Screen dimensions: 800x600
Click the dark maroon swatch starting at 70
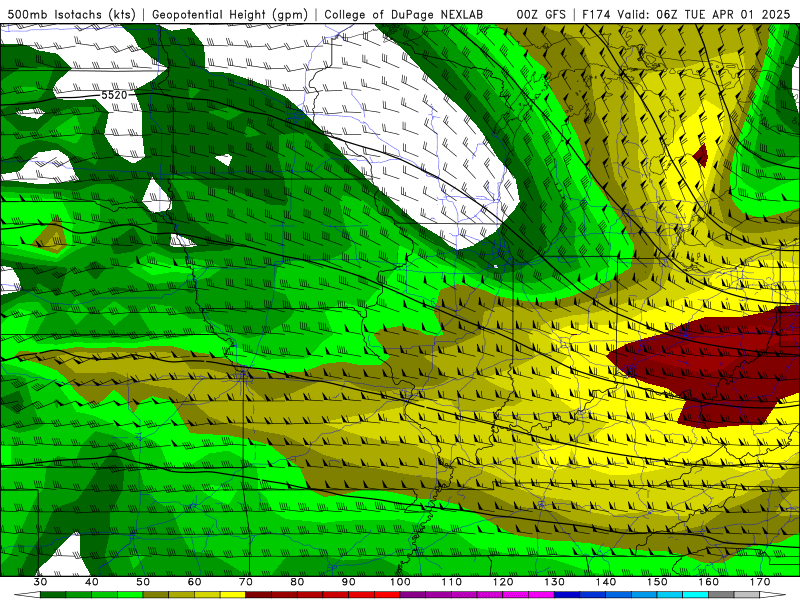(x=259, y=595)
